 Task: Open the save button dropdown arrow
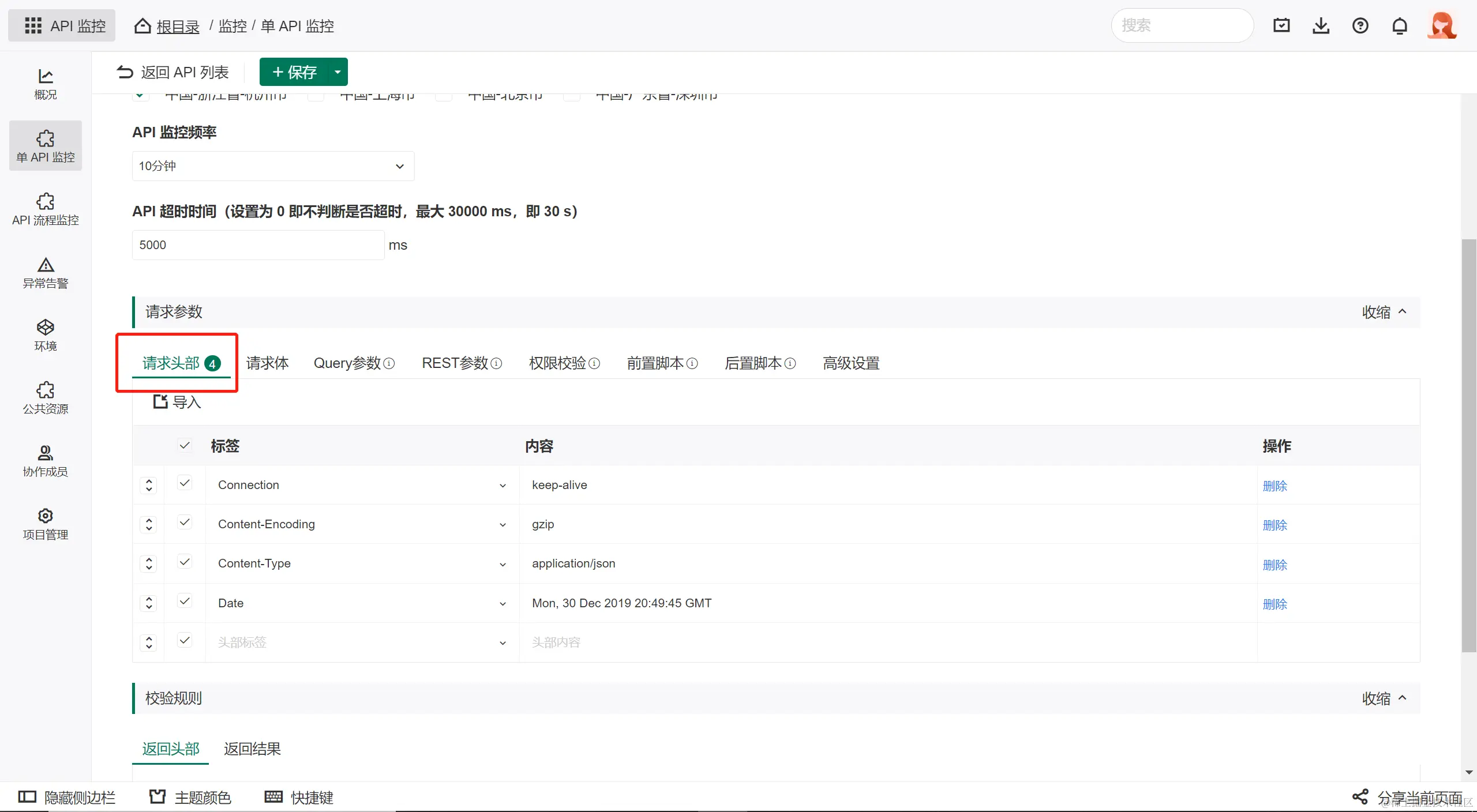click(x=338, y=72)
